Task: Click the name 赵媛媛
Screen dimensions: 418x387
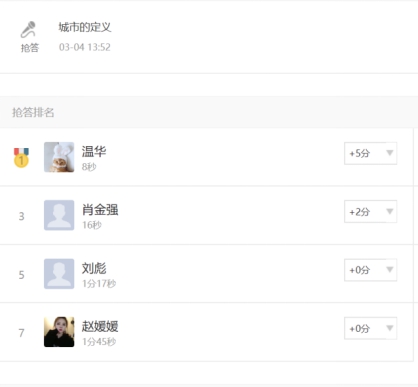Action: pyautogui.click(x=100, y=326)
